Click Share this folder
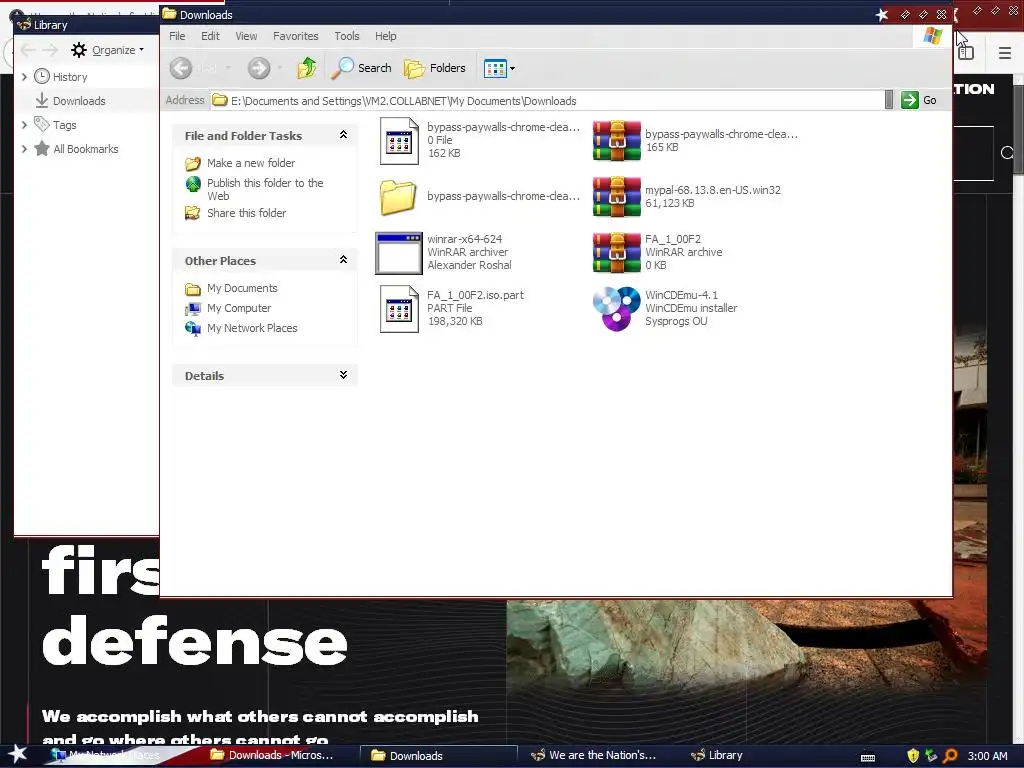This screenshot has width=1024, height=768. tap(246, 213)
